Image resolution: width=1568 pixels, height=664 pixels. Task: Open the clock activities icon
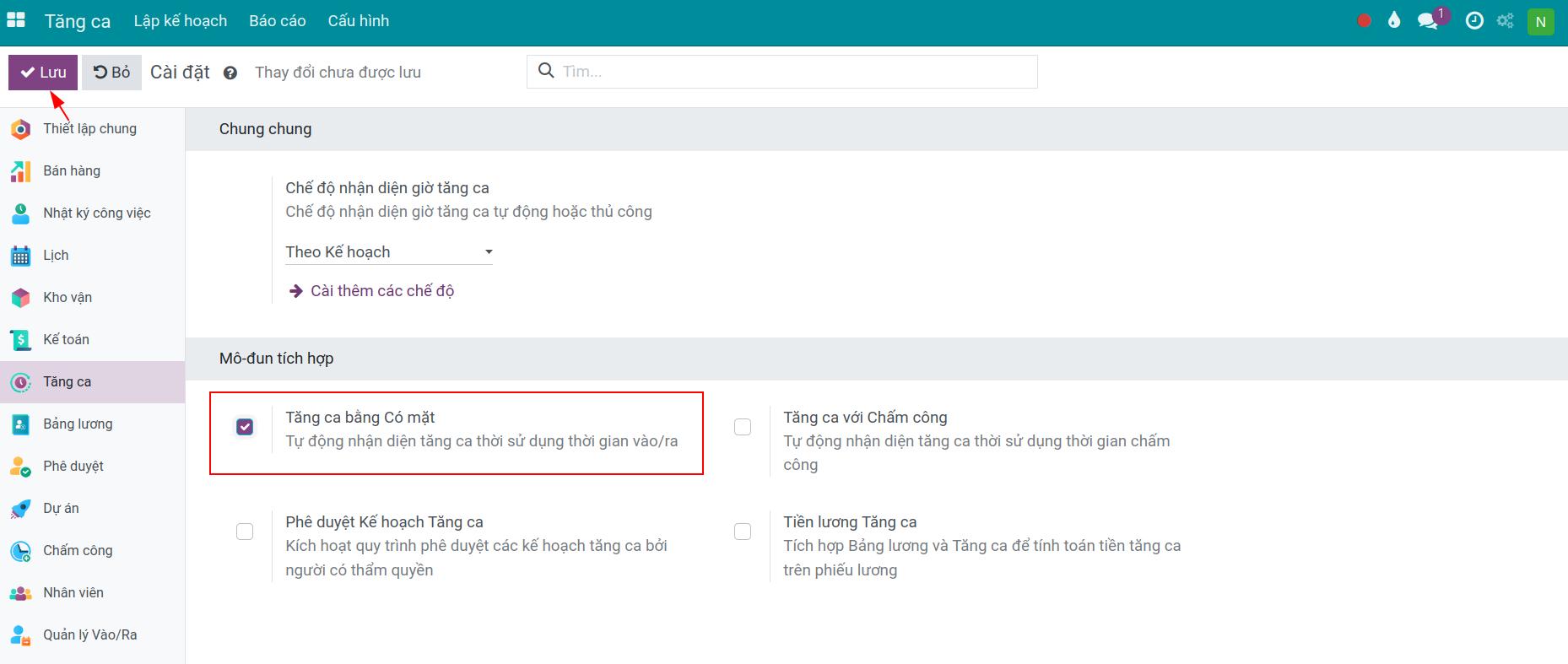pos(1474,21)
